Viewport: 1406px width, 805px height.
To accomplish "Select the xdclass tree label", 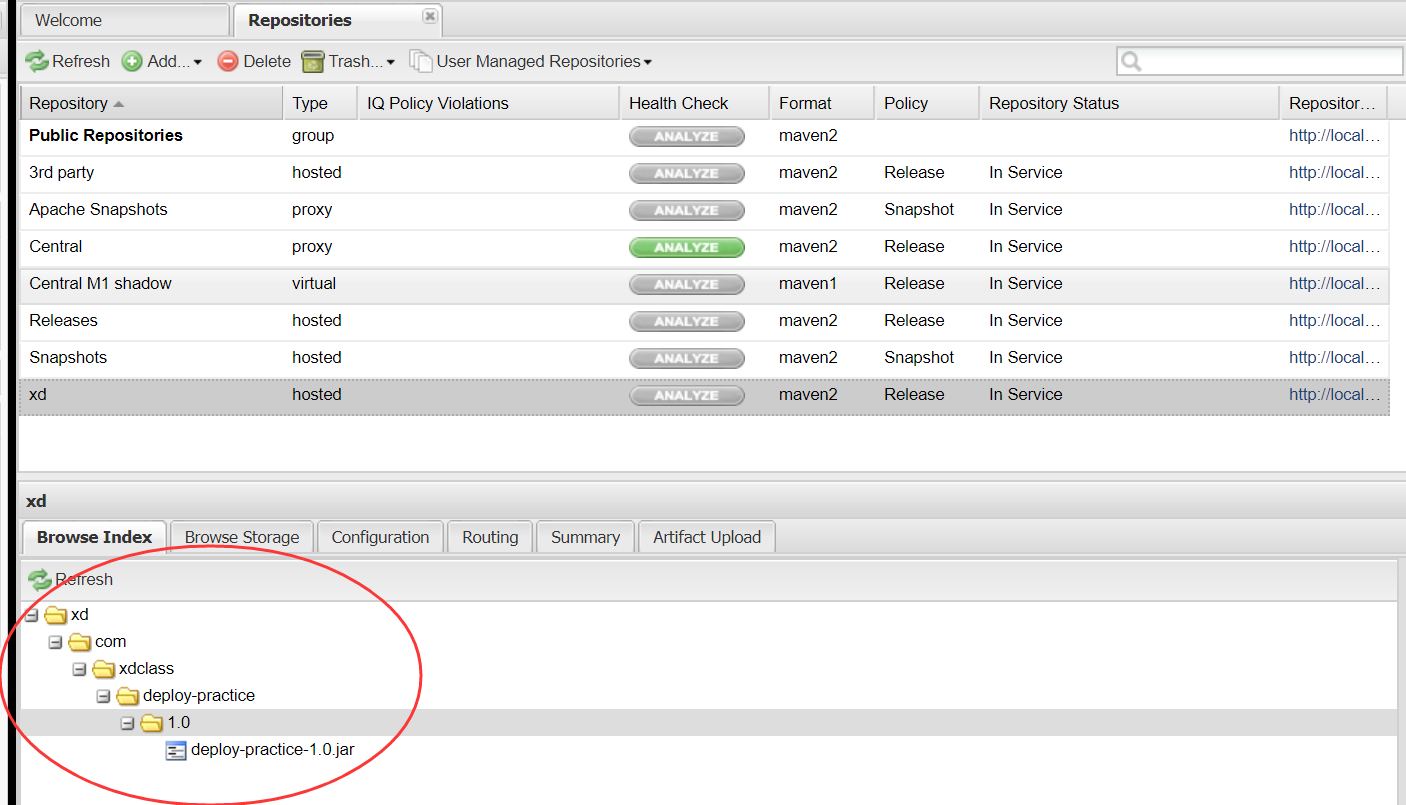I will click(146, 669).
